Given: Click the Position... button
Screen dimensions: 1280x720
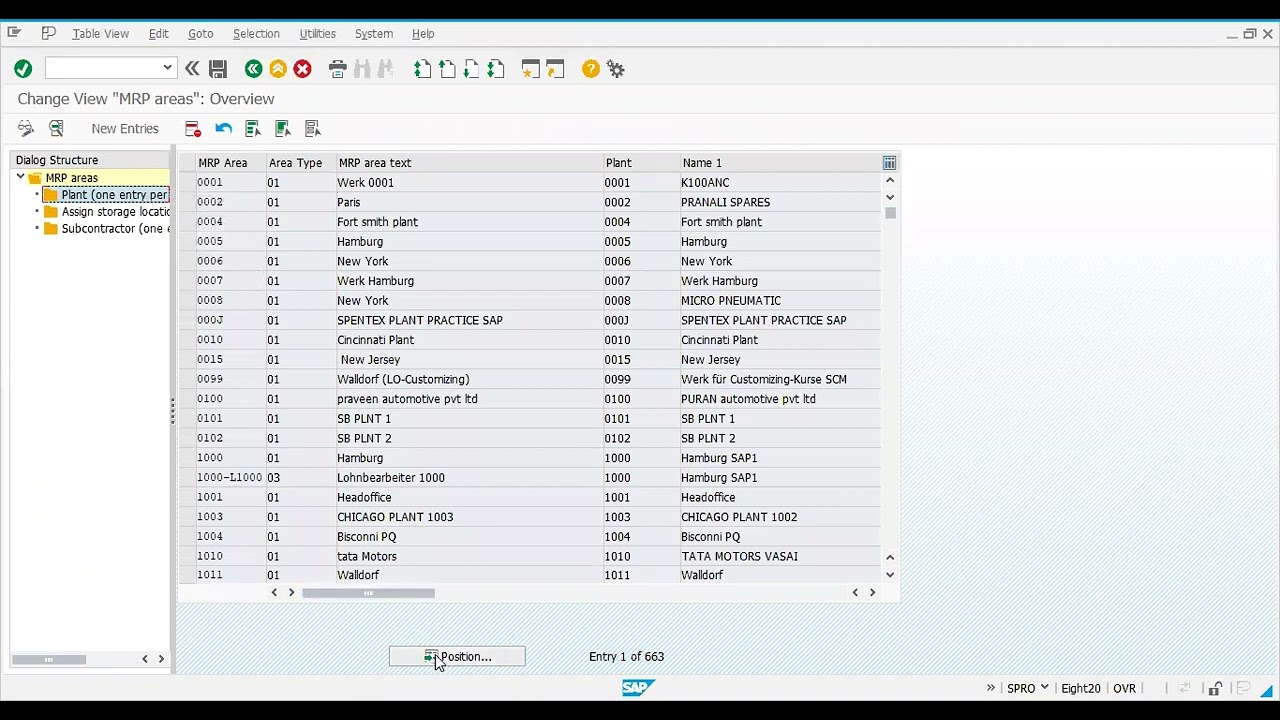Looking at the screenshot, I should [x=457, y=657].
